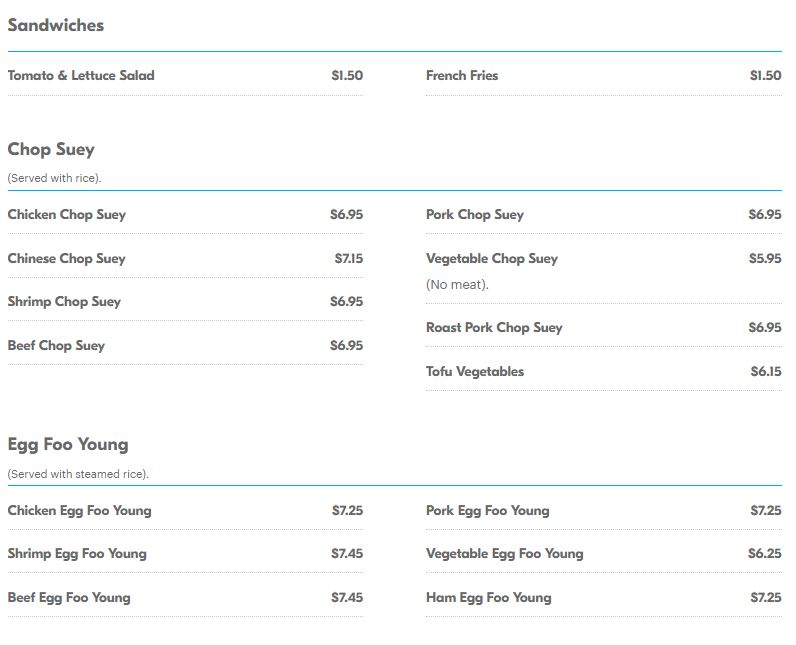Click the Chop Suey section heading
The height and width of the screenshot is (645, 796).
click(51, 150)
